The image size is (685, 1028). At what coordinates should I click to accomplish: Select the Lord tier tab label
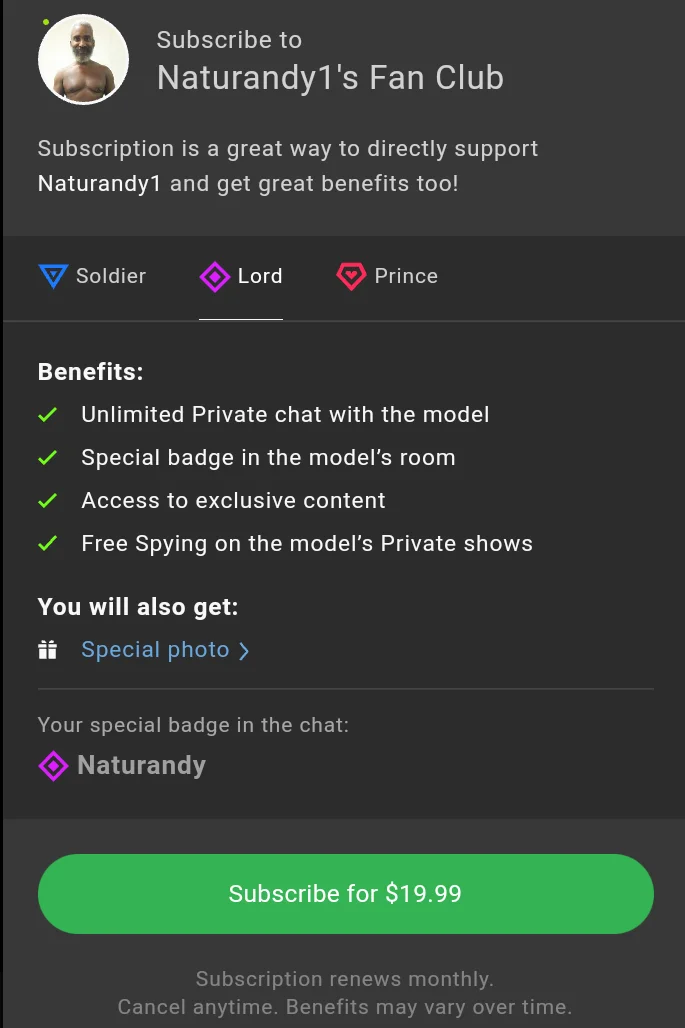click(x=260, y=276)
